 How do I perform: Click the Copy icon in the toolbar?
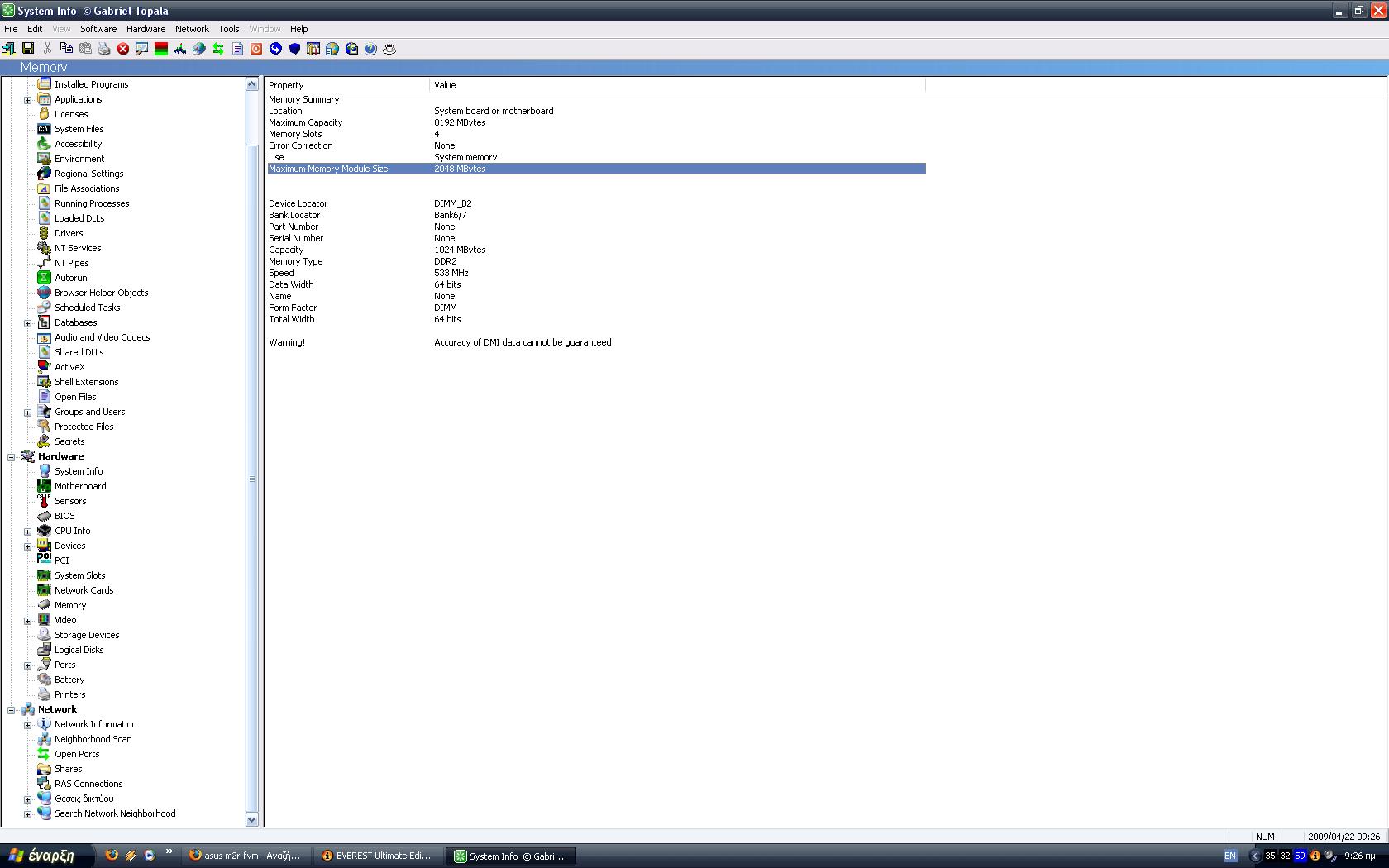click(66, 49)
